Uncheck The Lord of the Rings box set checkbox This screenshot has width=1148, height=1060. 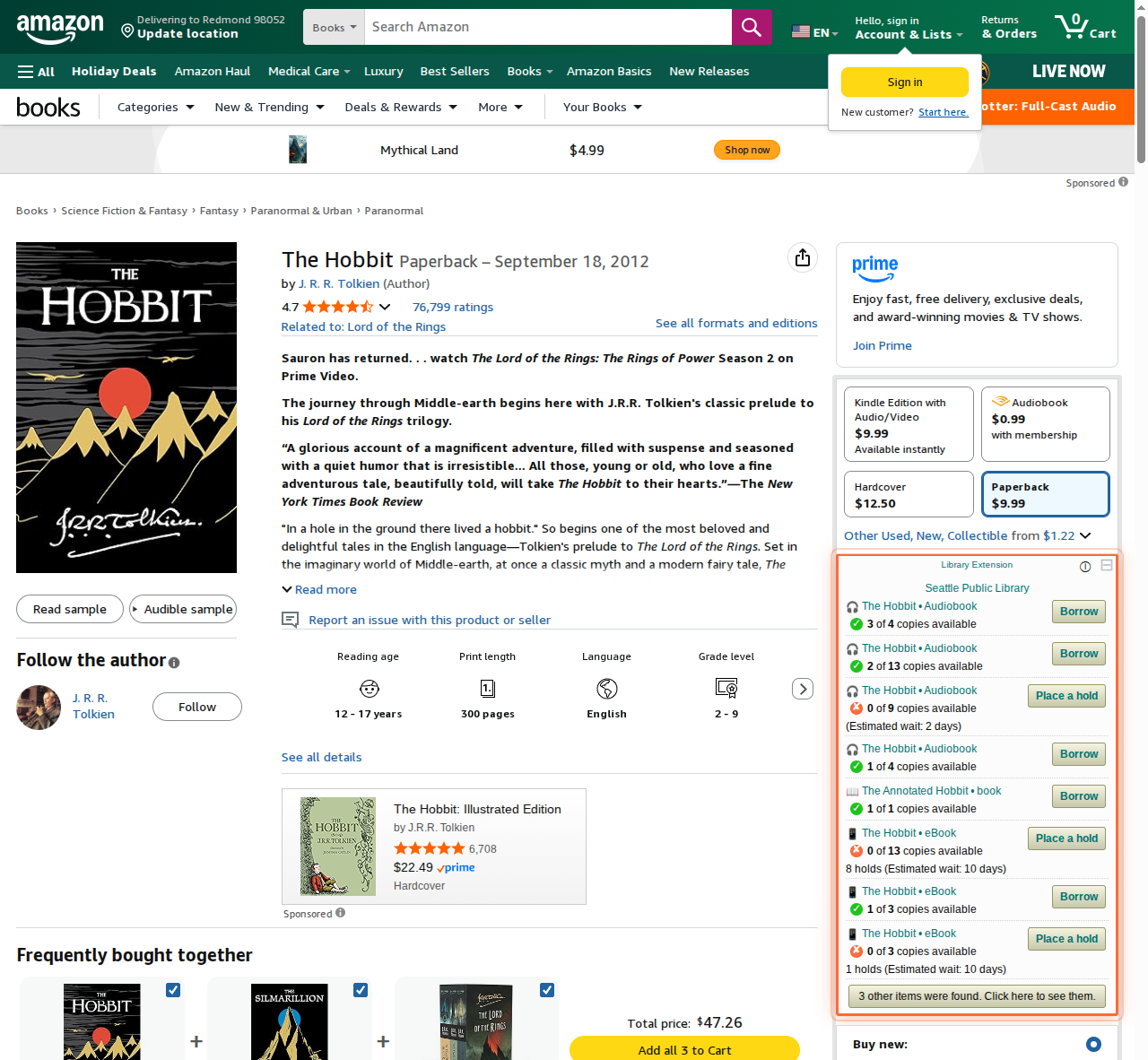point(547,990)
